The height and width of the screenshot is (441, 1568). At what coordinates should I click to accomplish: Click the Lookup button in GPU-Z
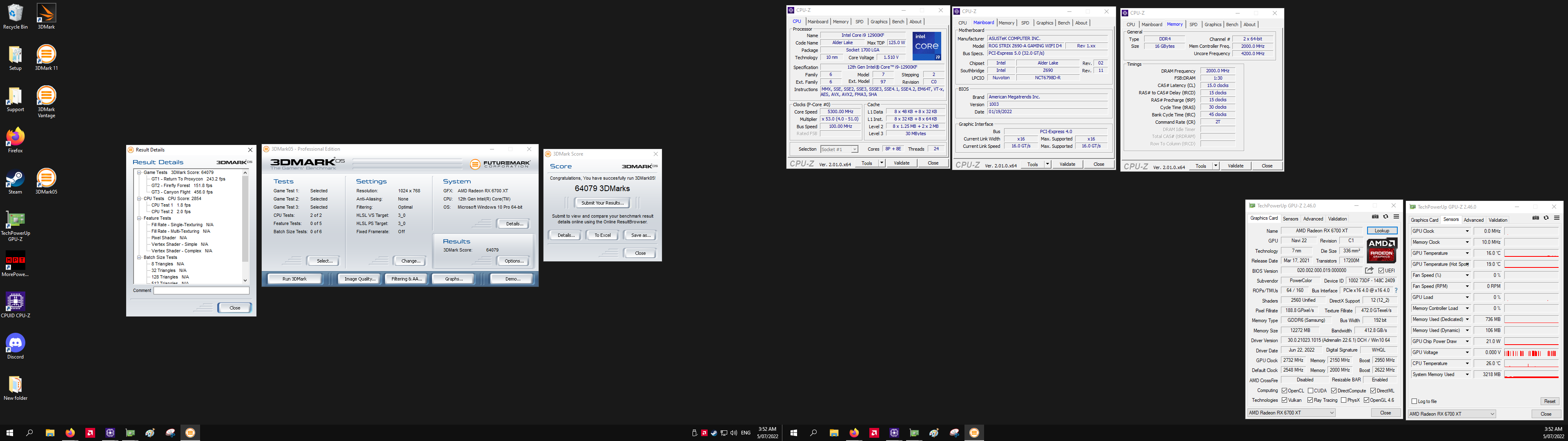[1382, 231]
